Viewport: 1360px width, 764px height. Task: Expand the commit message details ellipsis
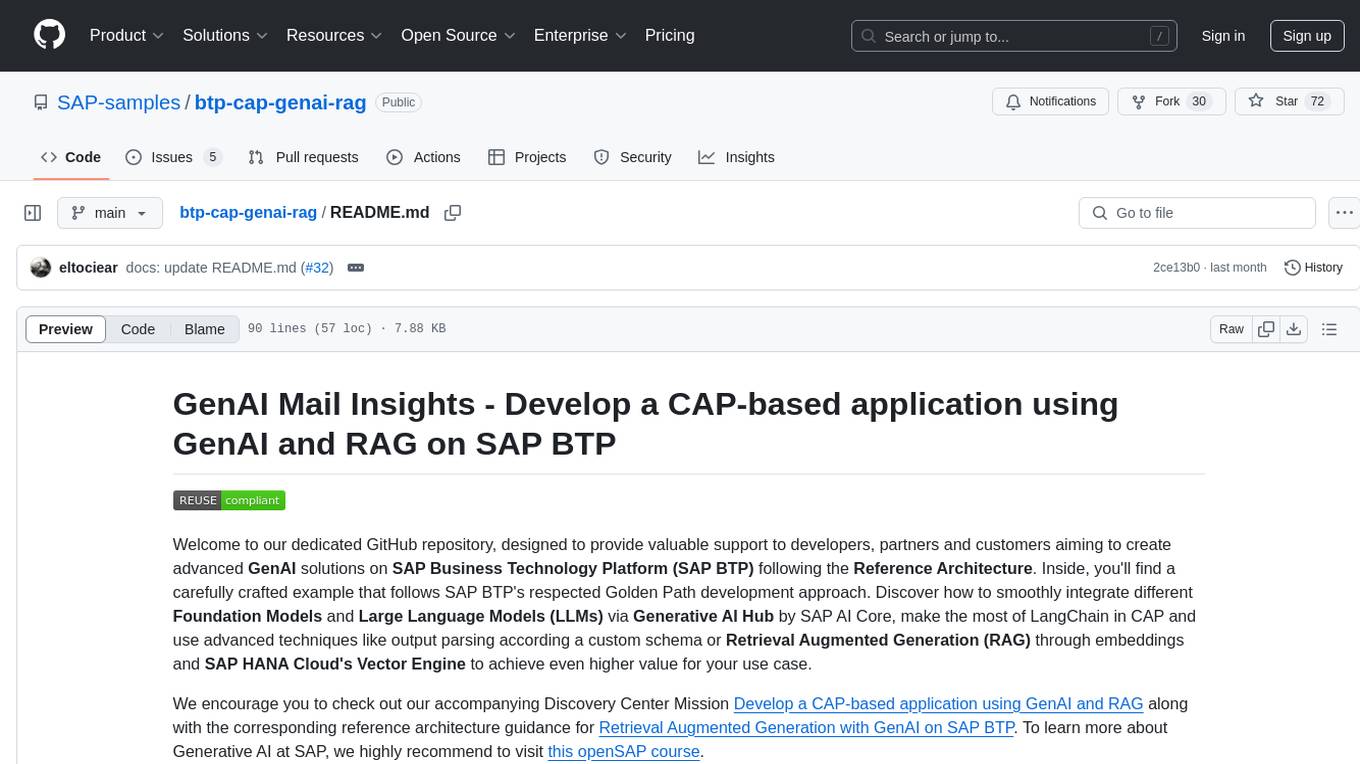[x=355, y=268]
